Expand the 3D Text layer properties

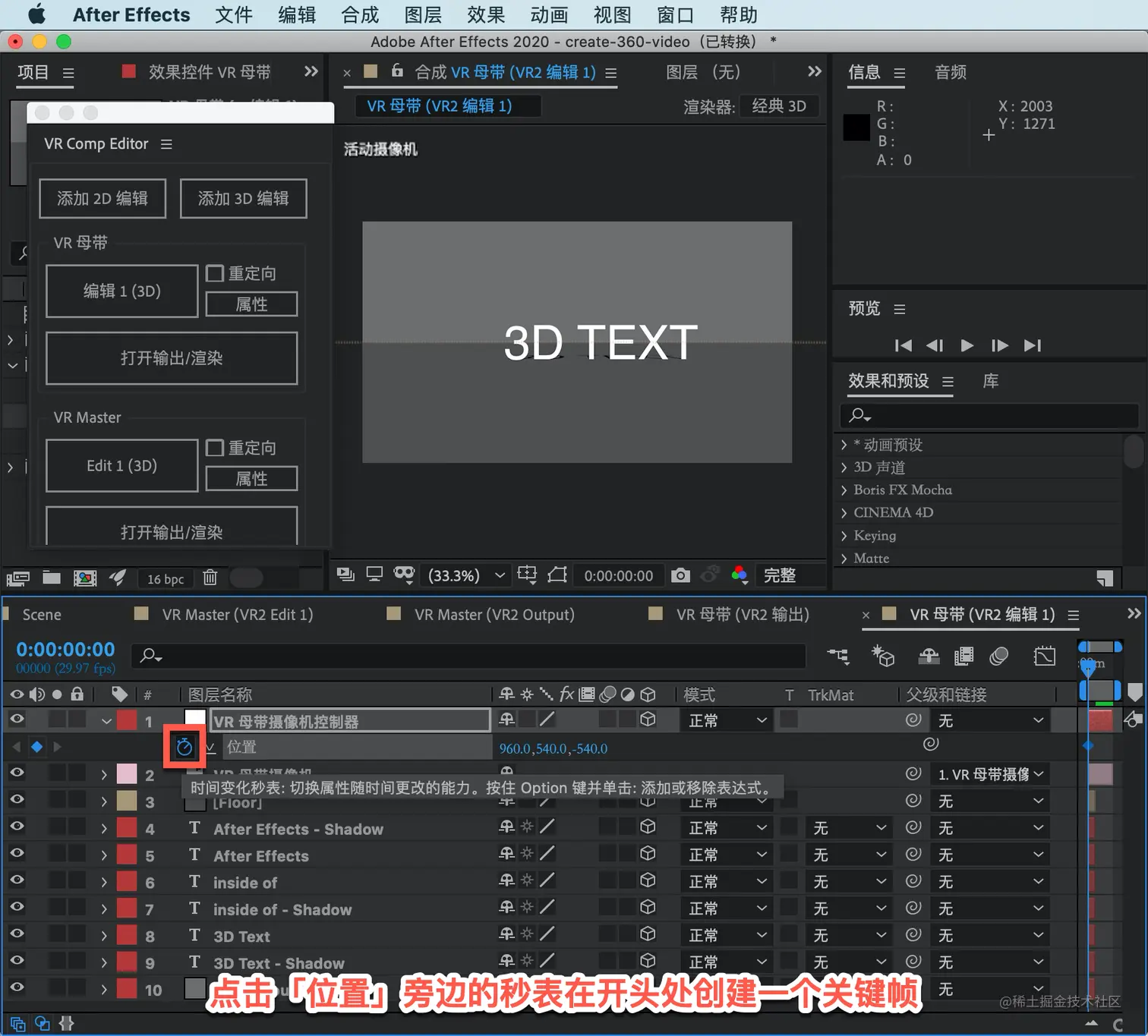tap(104, 936)
